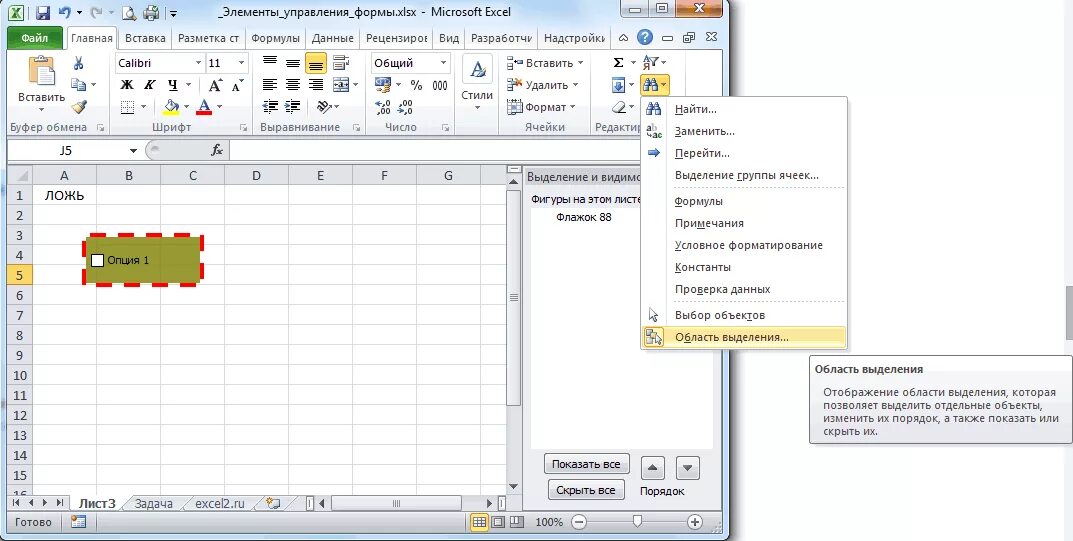This screenshot has height=541, width=1073.
Task: Switch to Normal view in status bar
Action: coord(479,522)
